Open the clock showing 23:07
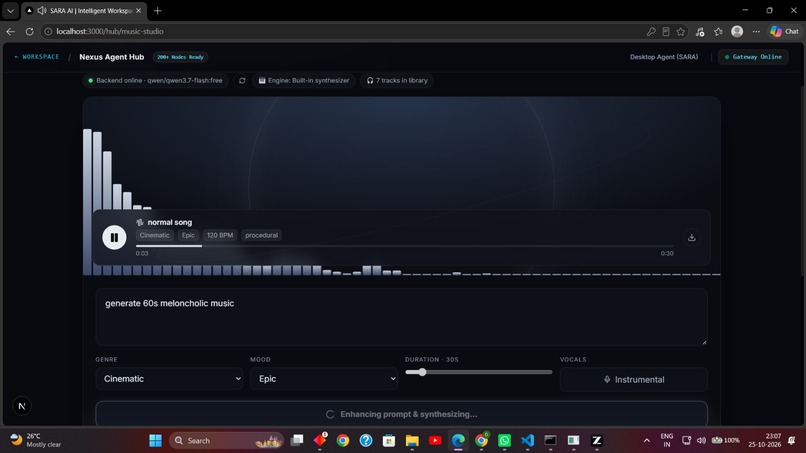Screen dimensions: 806x453 [x=765, y=441]
